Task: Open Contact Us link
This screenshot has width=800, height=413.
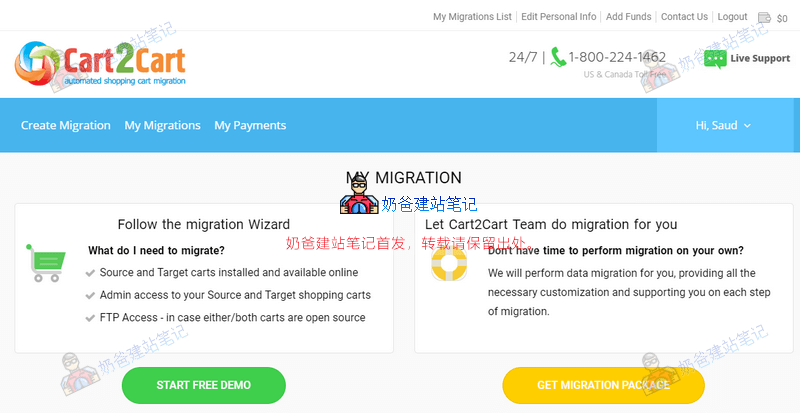Action: point(684,17)
